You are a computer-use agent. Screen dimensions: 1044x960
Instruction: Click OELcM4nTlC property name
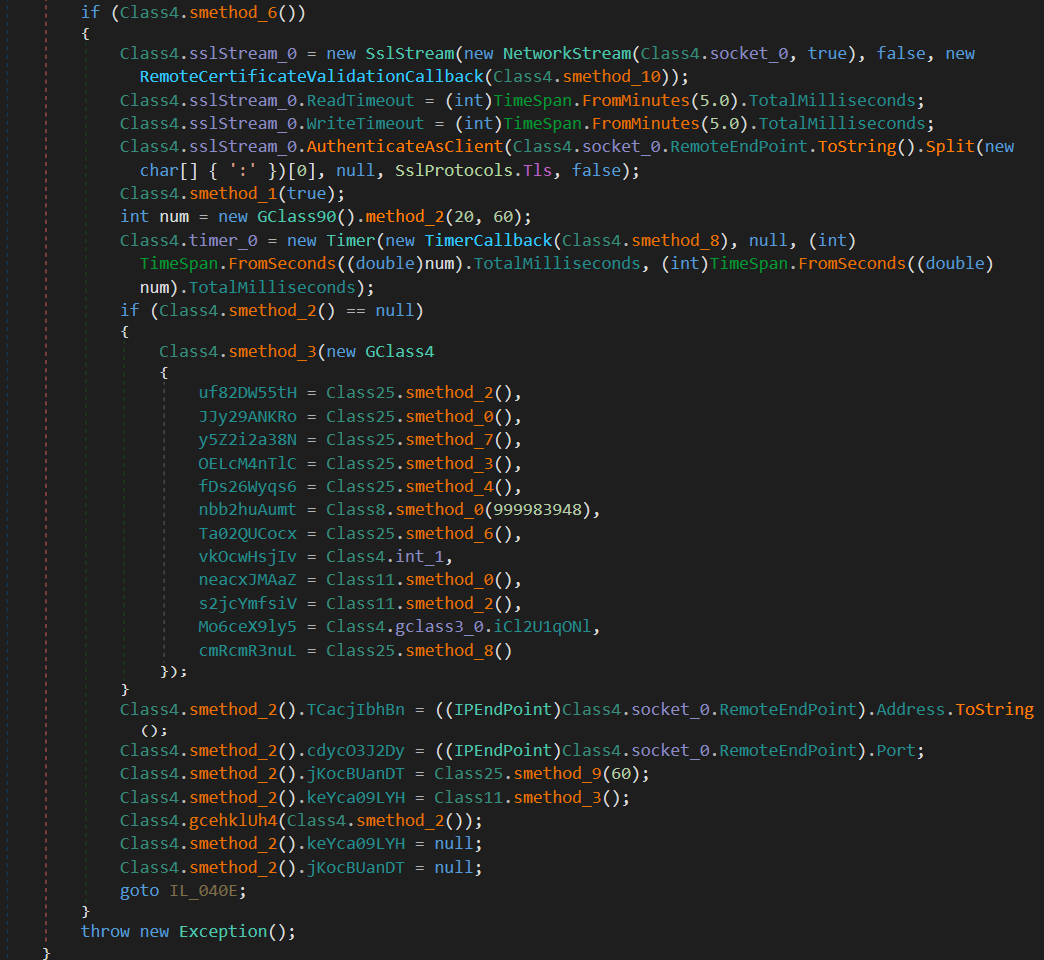247,463
